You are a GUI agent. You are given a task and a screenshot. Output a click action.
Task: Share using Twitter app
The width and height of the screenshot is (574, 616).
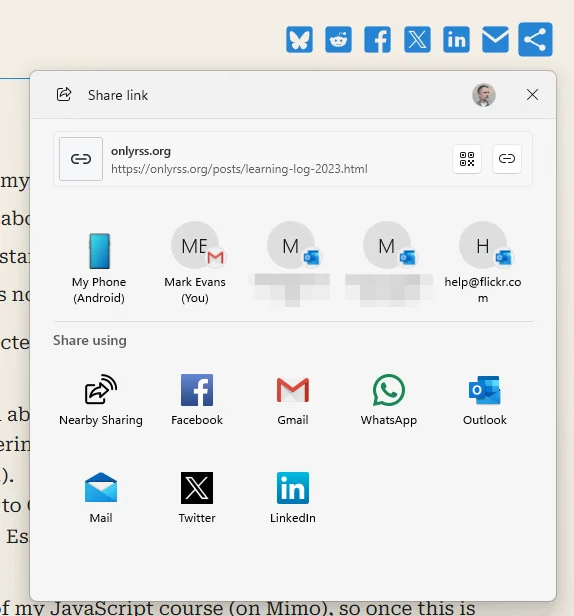[197, 498]
